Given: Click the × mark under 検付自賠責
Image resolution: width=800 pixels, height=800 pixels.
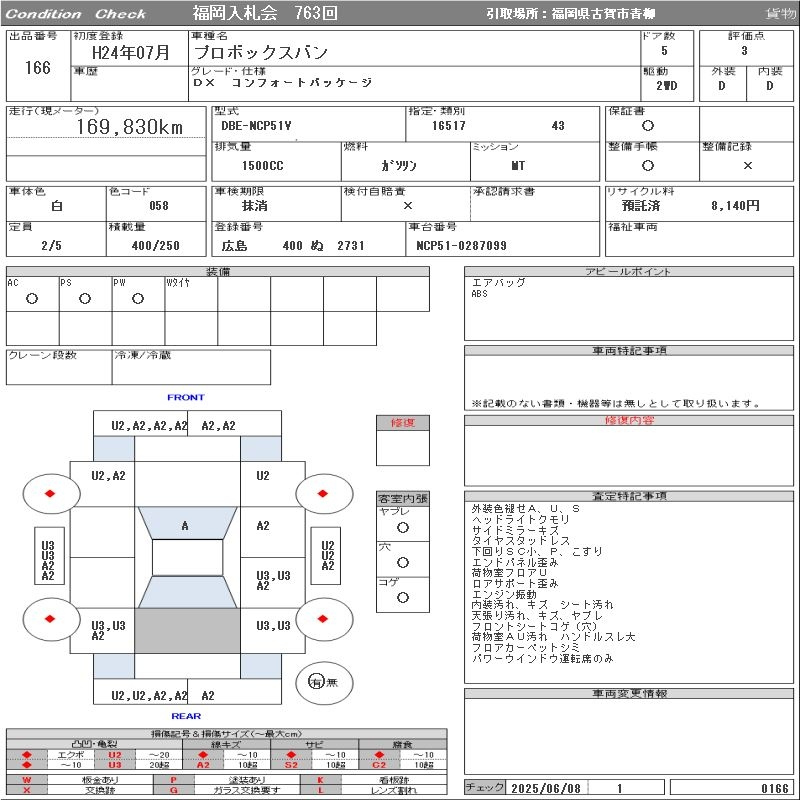Looking at the screenshot, I should [408, 205].
